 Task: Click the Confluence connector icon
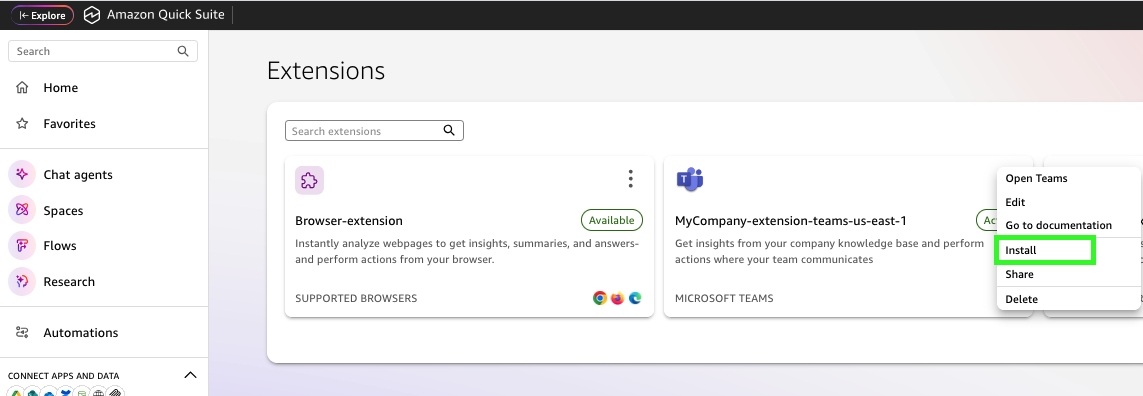[x=66, y=392]
